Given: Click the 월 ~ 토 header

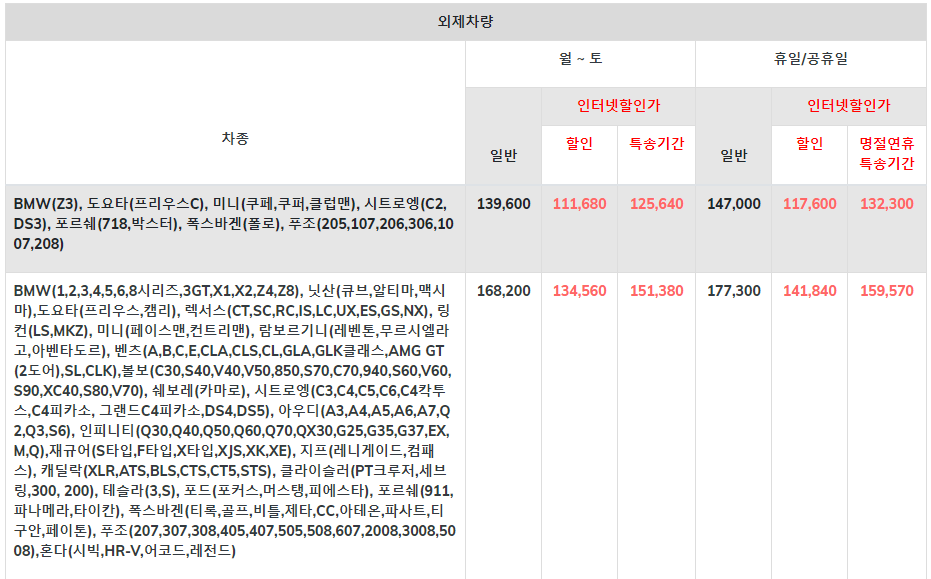Looking at the screenshot, I should coord(580,59).
